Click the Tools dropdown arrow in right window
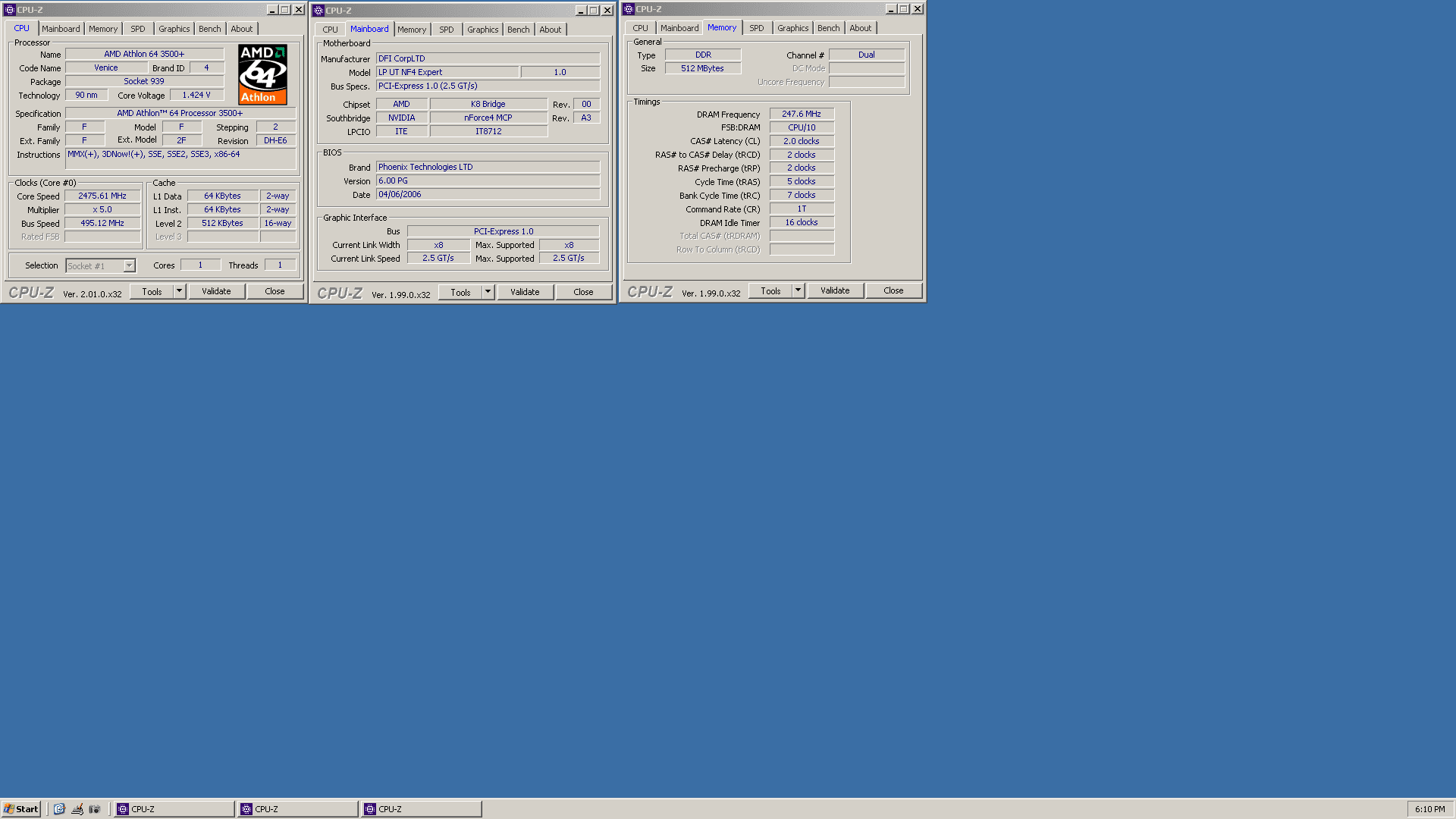1456x819 pixels. point(796,291)
